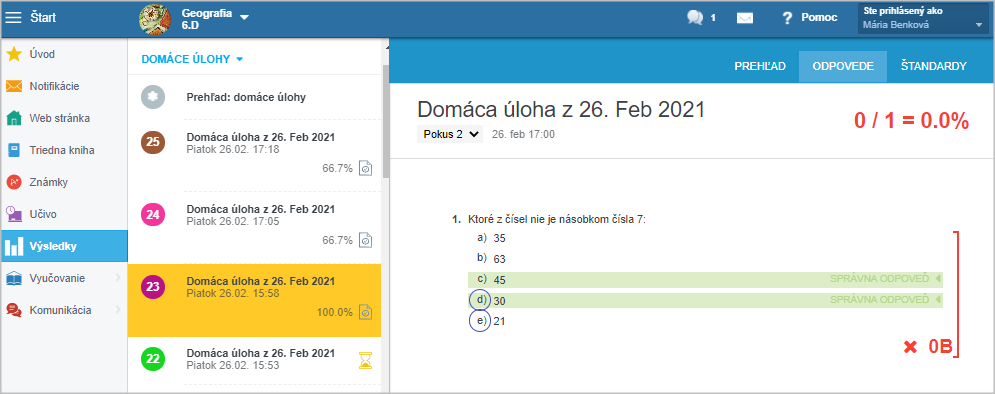Viewport: 995px width, 394px height.
Task: Open result sheet icon for homework 25
Action: click(366, 168)
